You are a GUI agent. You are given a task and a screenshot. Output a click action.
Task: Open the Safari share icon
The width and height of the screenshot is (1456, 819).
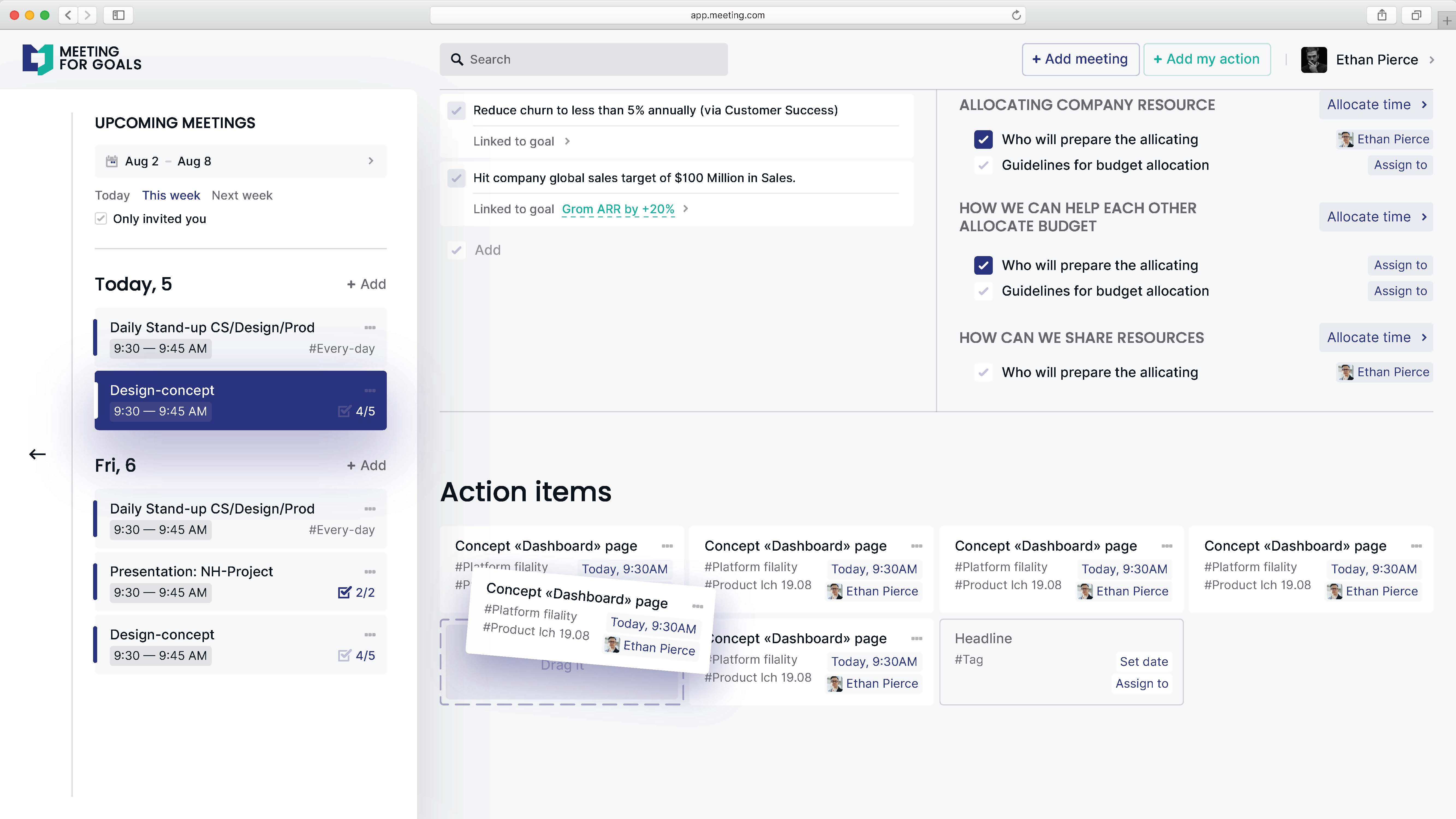1381,15
